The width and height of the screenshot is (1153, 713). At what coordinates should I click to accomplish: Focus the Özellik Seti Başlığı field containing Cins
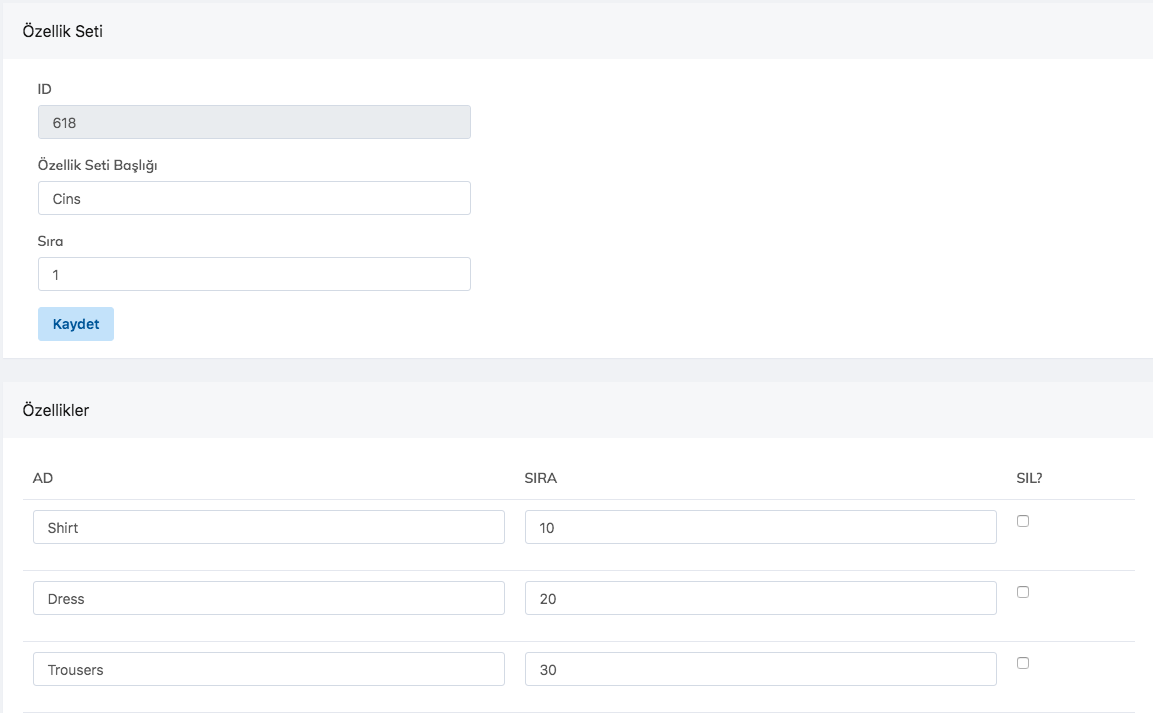pyautogui.click(x=254, y=198)
